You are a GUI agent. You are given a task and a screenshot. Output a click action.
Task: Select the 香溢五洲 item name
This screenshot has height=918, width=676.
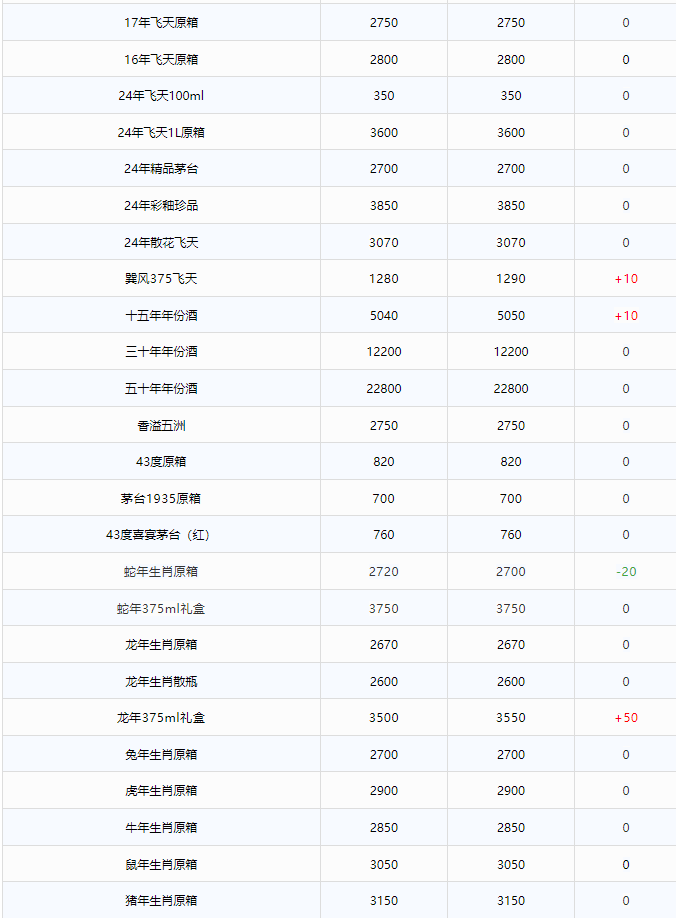161,426
